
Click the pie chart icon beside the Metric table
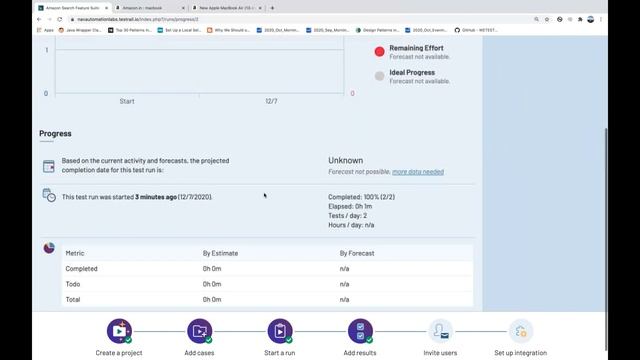click(x=49, y=248)
